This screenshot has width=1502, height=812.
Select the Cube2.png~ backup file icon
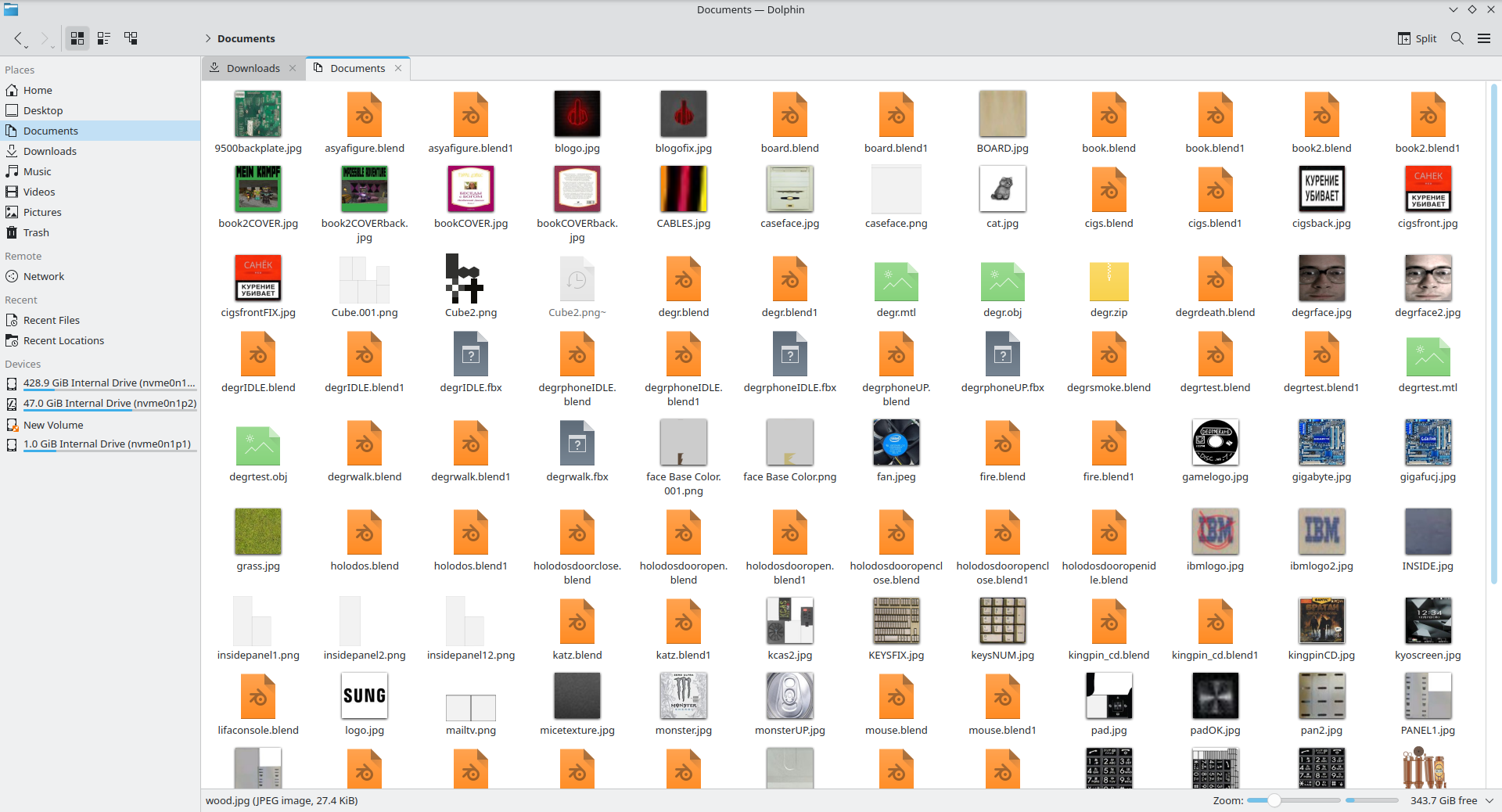point(577,278)
